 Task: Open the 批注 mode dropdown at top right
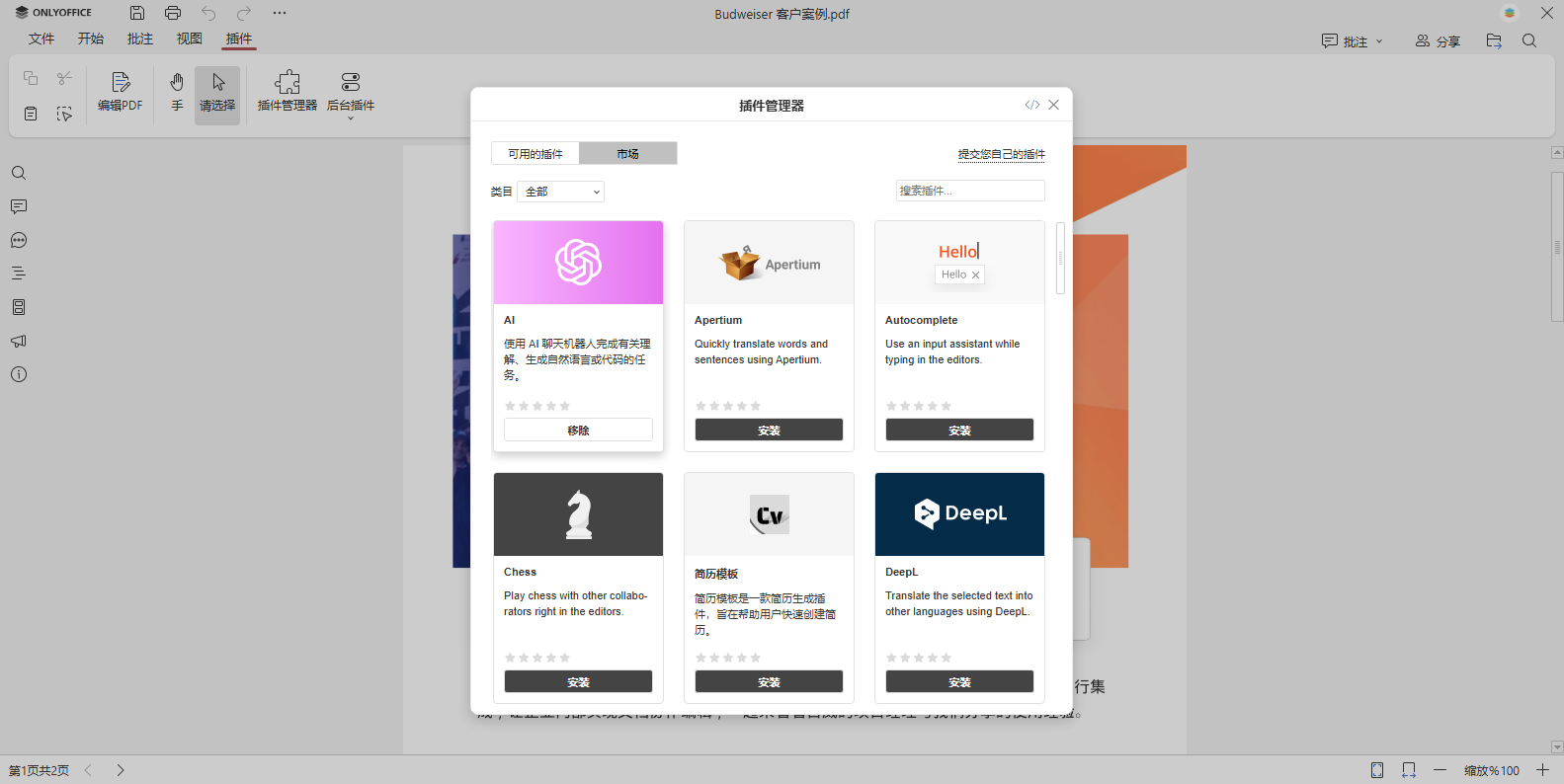coord(1353,41)
